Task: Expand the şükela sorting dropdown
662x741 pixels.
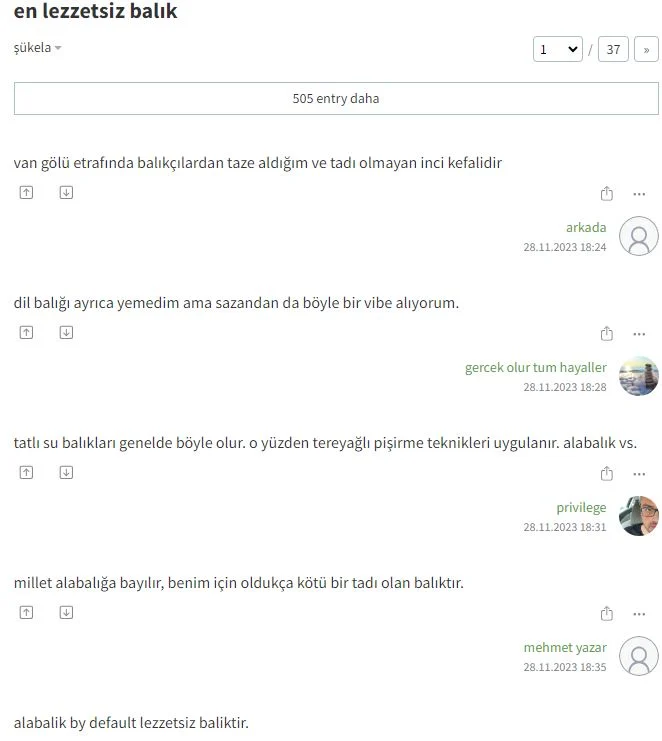Action: point(37,47)
